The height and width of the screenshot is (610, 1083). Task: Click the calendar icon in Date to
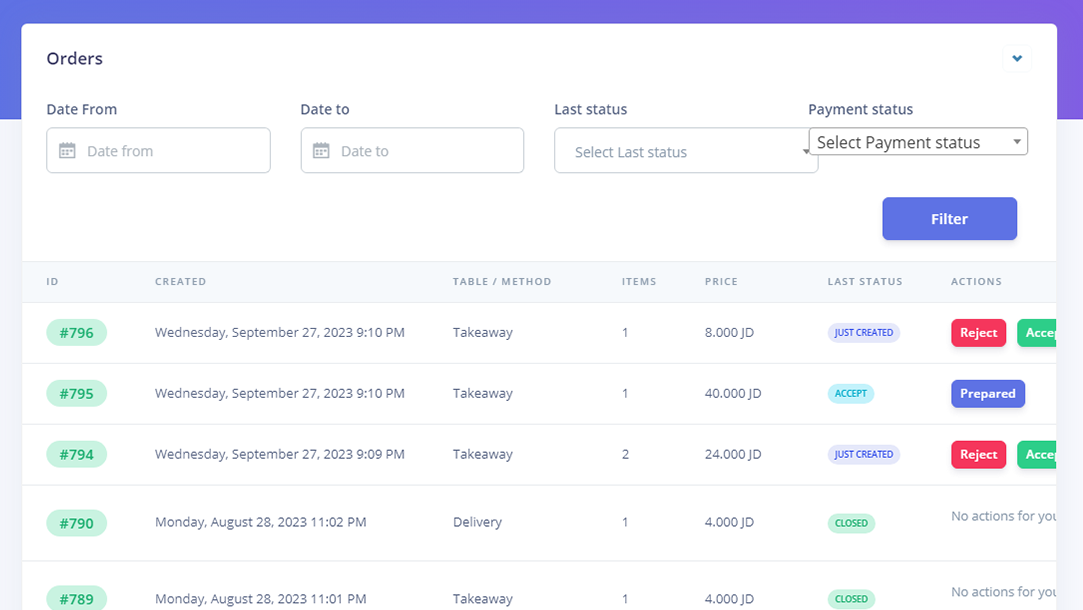321,151
